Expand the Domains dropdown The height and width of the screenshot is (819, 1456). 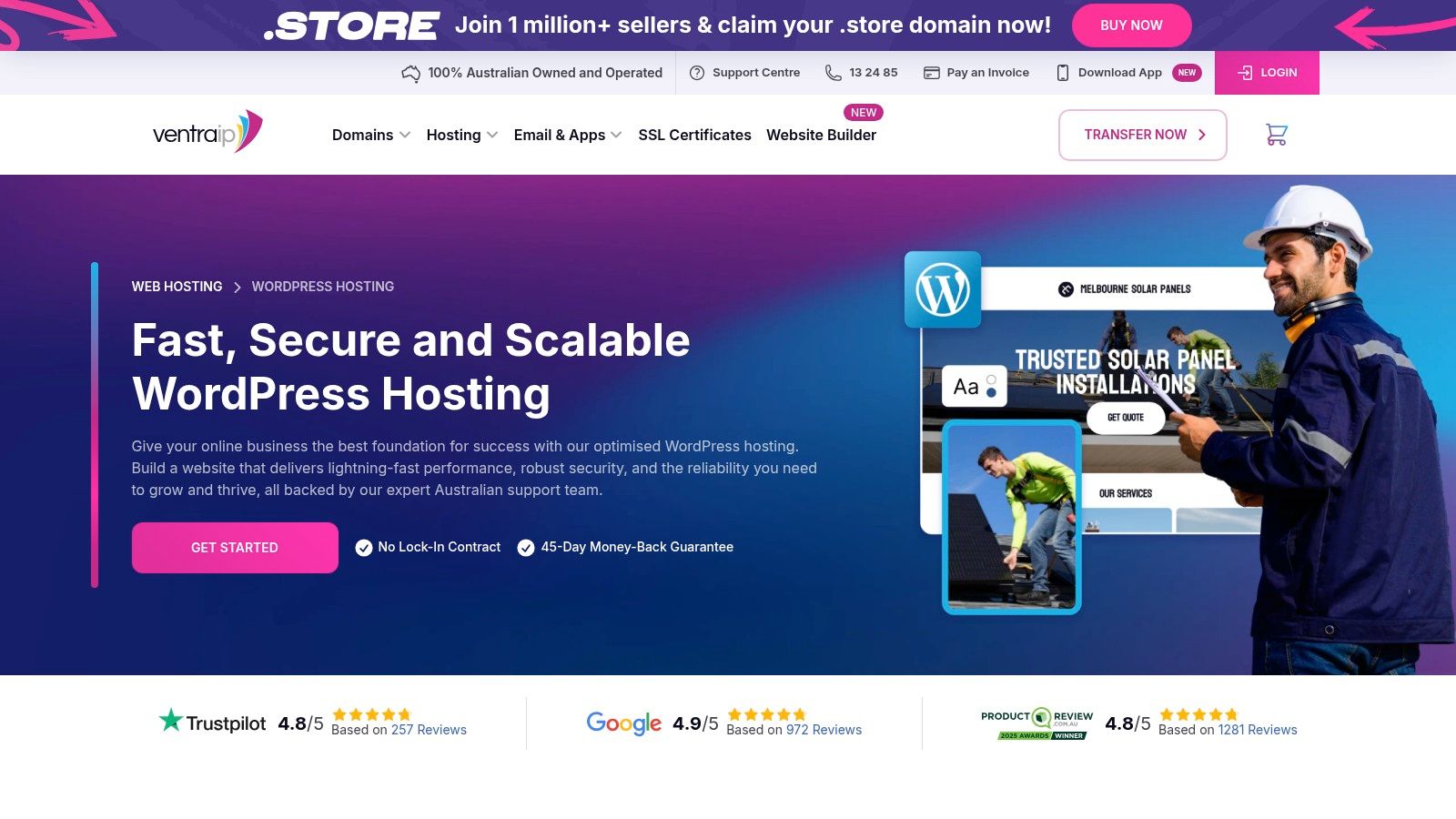click(369, 135)
